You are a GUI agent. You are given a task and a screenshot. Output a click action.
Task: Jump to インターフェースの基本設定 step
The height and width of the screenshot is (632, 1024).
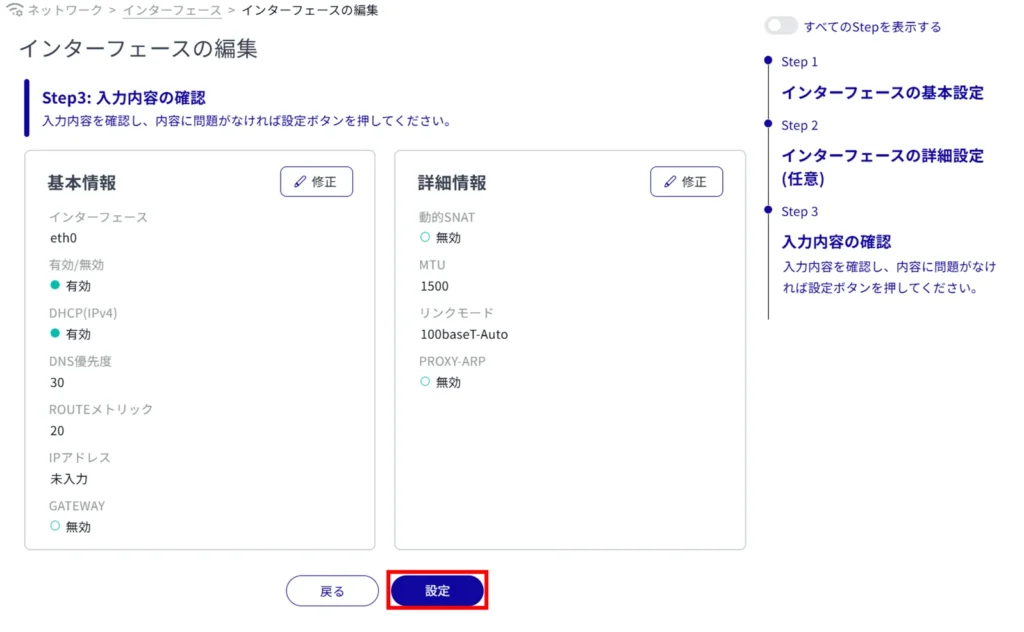click(x=882, y=93)
